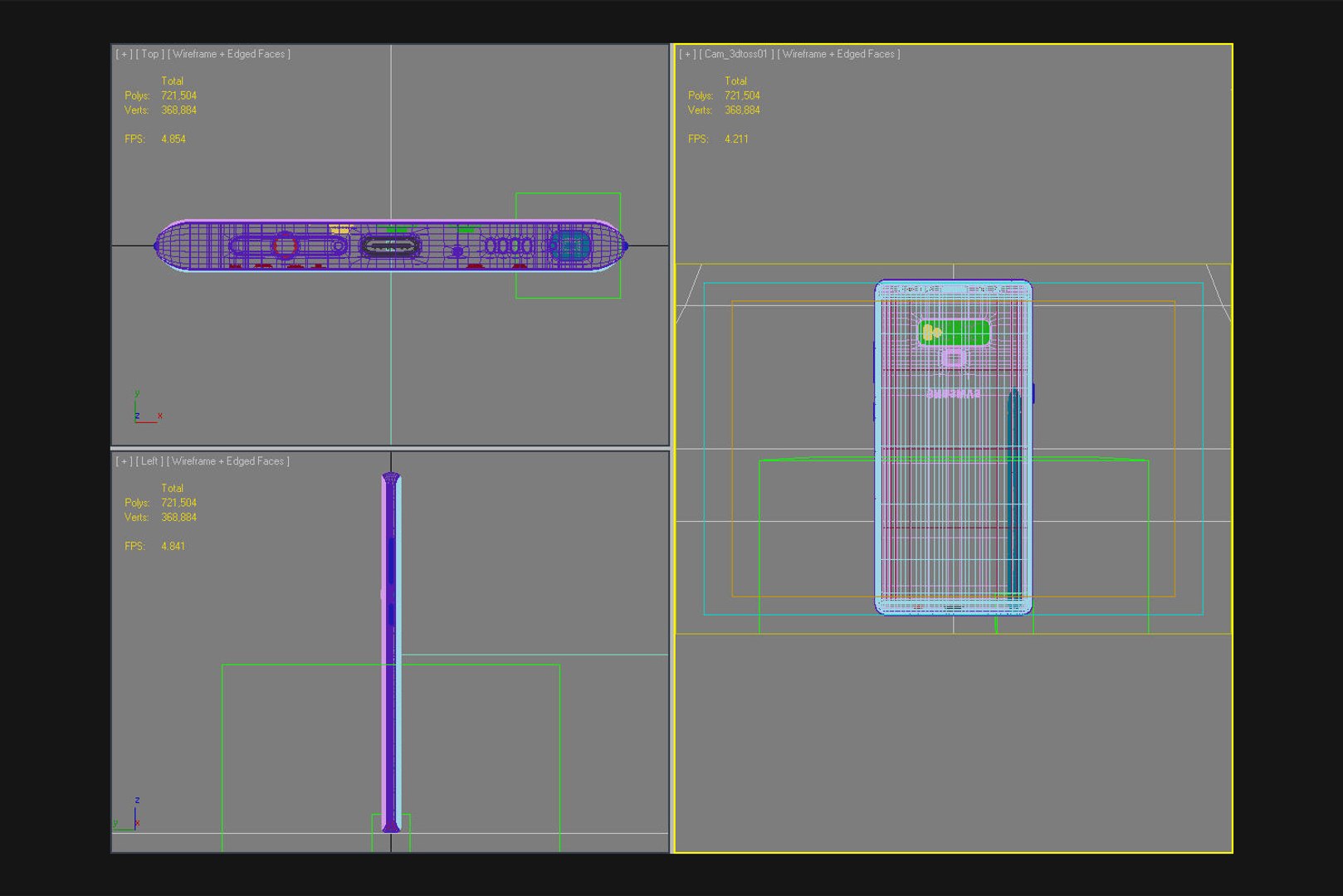Screen dimensions: 1343x896
Task: Select the speaker grille slots in Top viewport
Action: tap(509, 246)
